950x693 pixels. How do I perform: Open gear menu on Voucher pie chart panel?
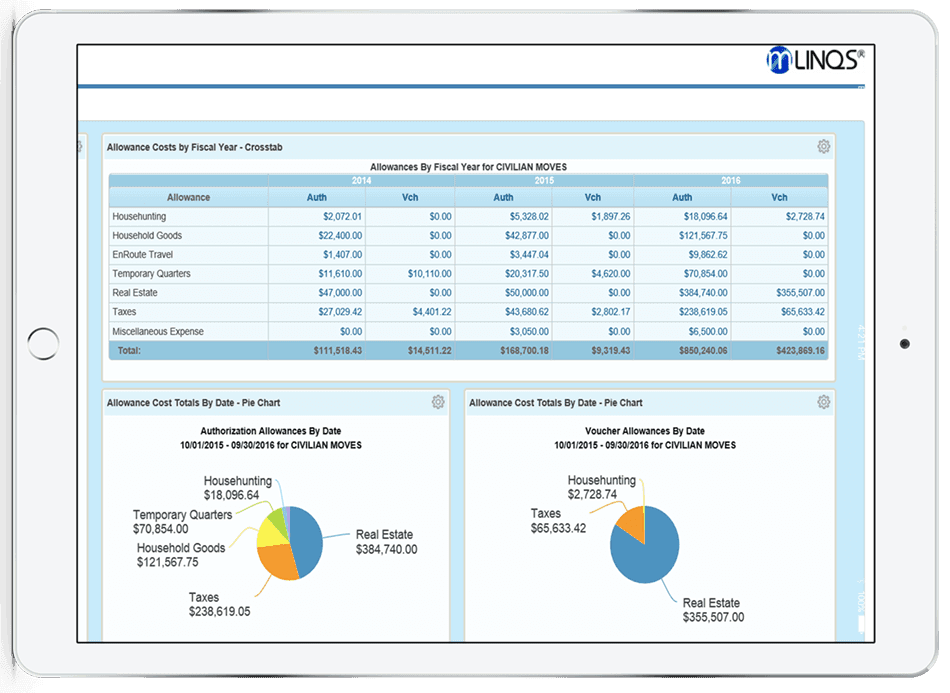pos(823,402)
